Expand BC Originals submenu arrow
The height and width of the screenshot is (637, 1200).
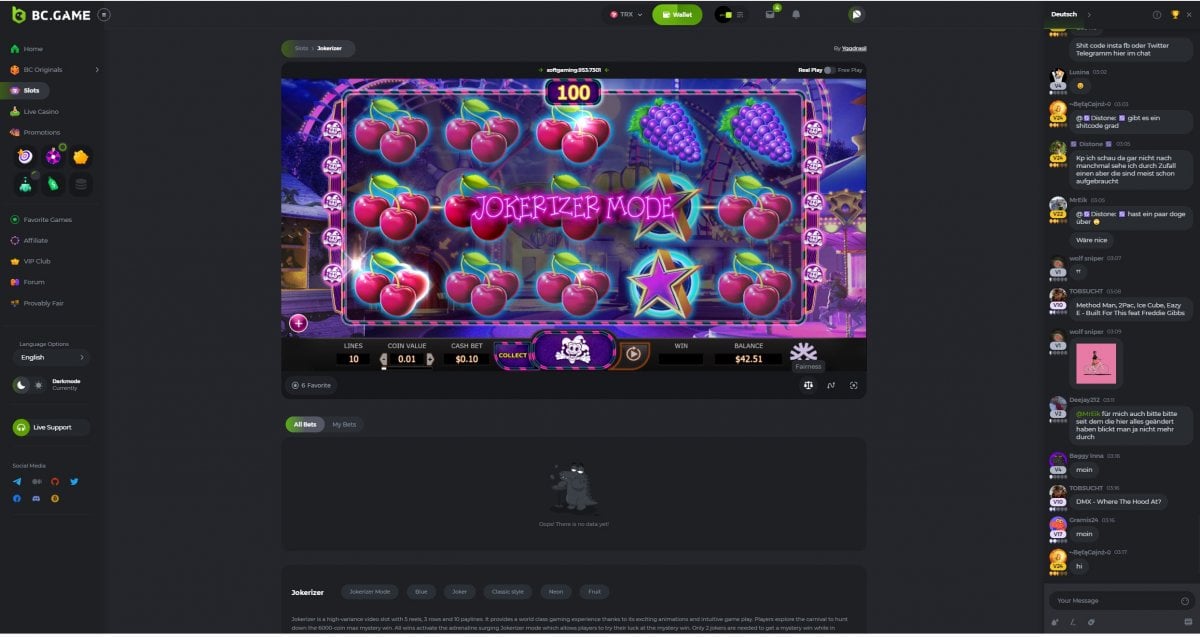tap(97, 70)
